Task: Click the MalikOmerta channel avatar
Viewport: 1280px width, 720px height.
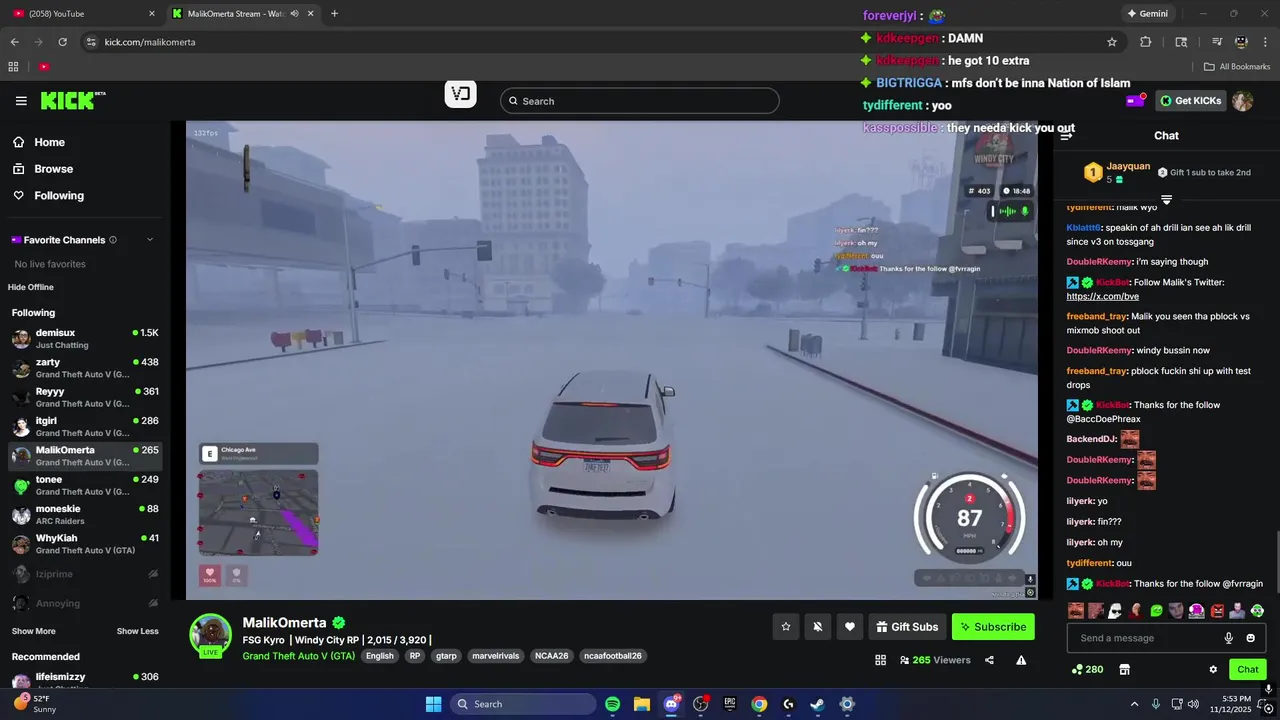Action: 211,634
